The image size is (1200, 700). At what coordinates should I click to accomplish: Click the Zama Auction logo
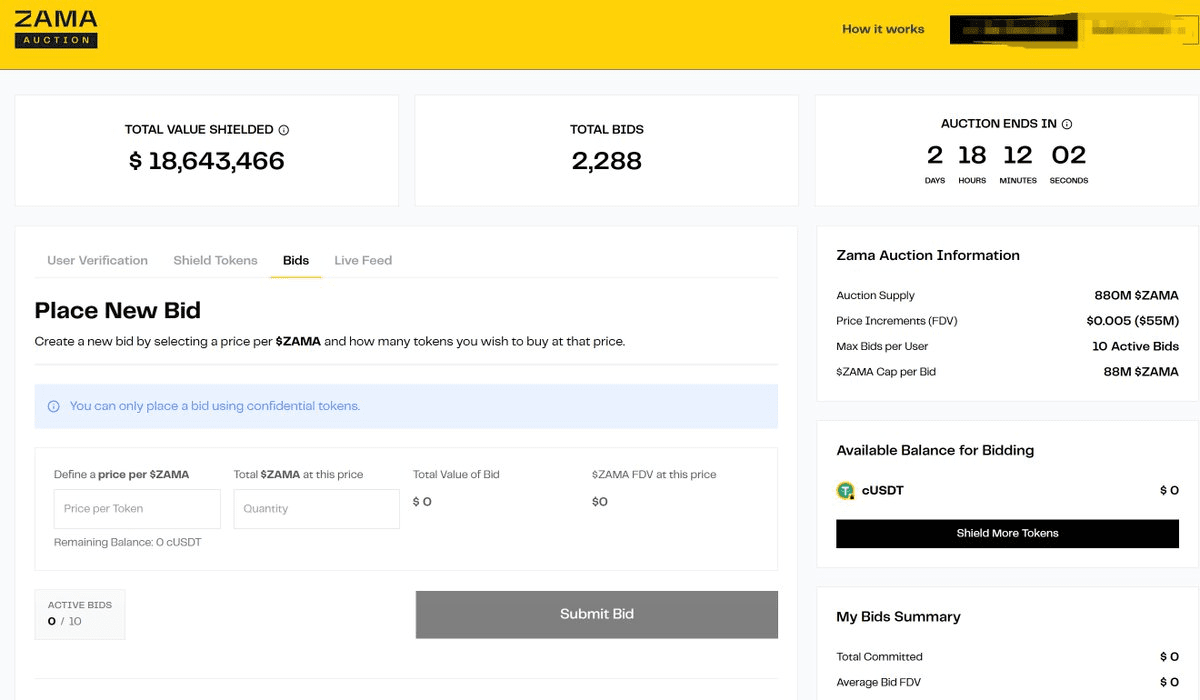[56, 30]
